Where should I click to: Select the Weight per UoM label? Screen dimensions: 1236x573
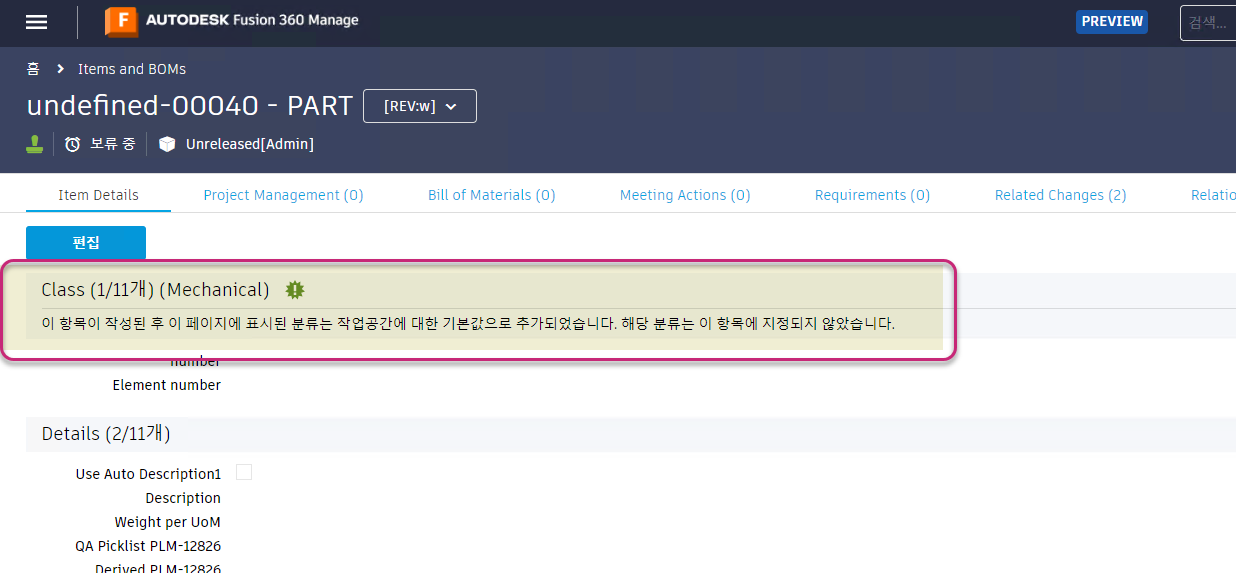coord(167,522)
